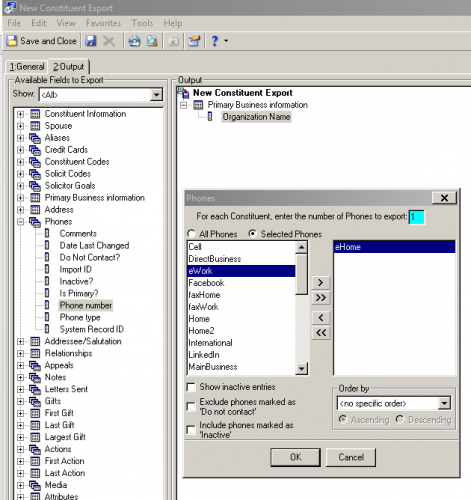Select Facebook in the phone types list

[x=241, y=283]
